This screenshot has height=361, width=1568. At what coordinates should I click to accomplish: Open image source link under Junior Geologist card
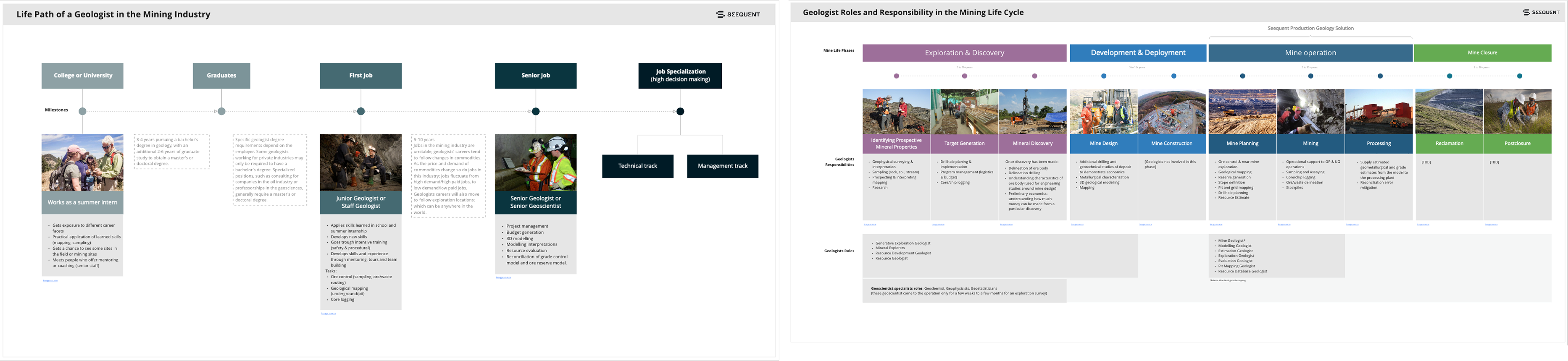tap(329, 314)
